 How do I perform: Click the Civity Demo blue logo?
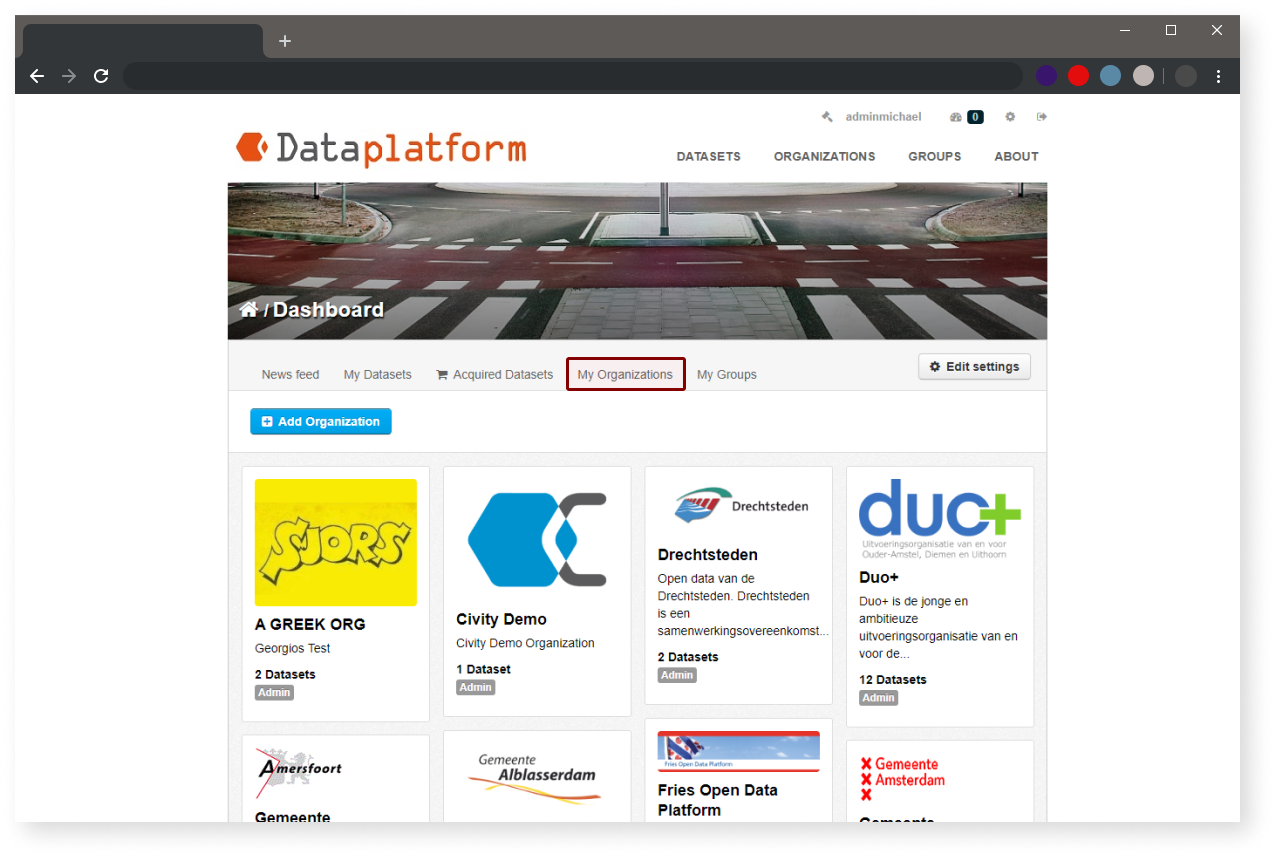pos(537,539)
